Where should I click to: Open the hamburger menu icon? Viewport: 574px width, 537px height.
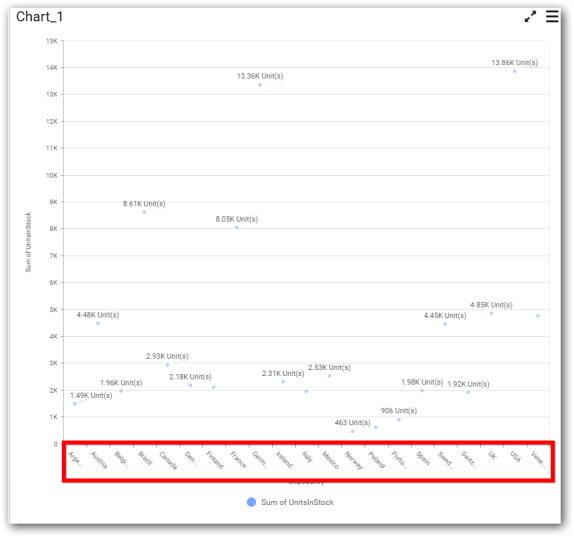point(552,16)
